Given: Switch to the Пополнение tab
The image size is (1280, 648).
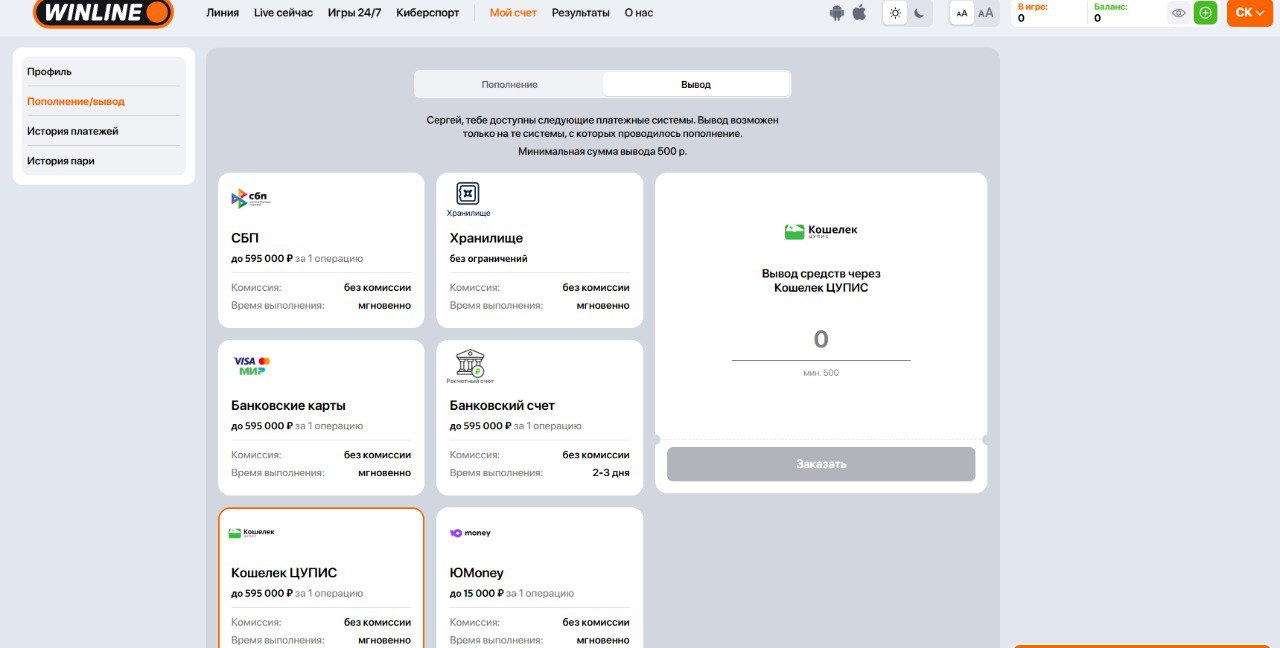Looking at the screenshot, I should (509, 84).
